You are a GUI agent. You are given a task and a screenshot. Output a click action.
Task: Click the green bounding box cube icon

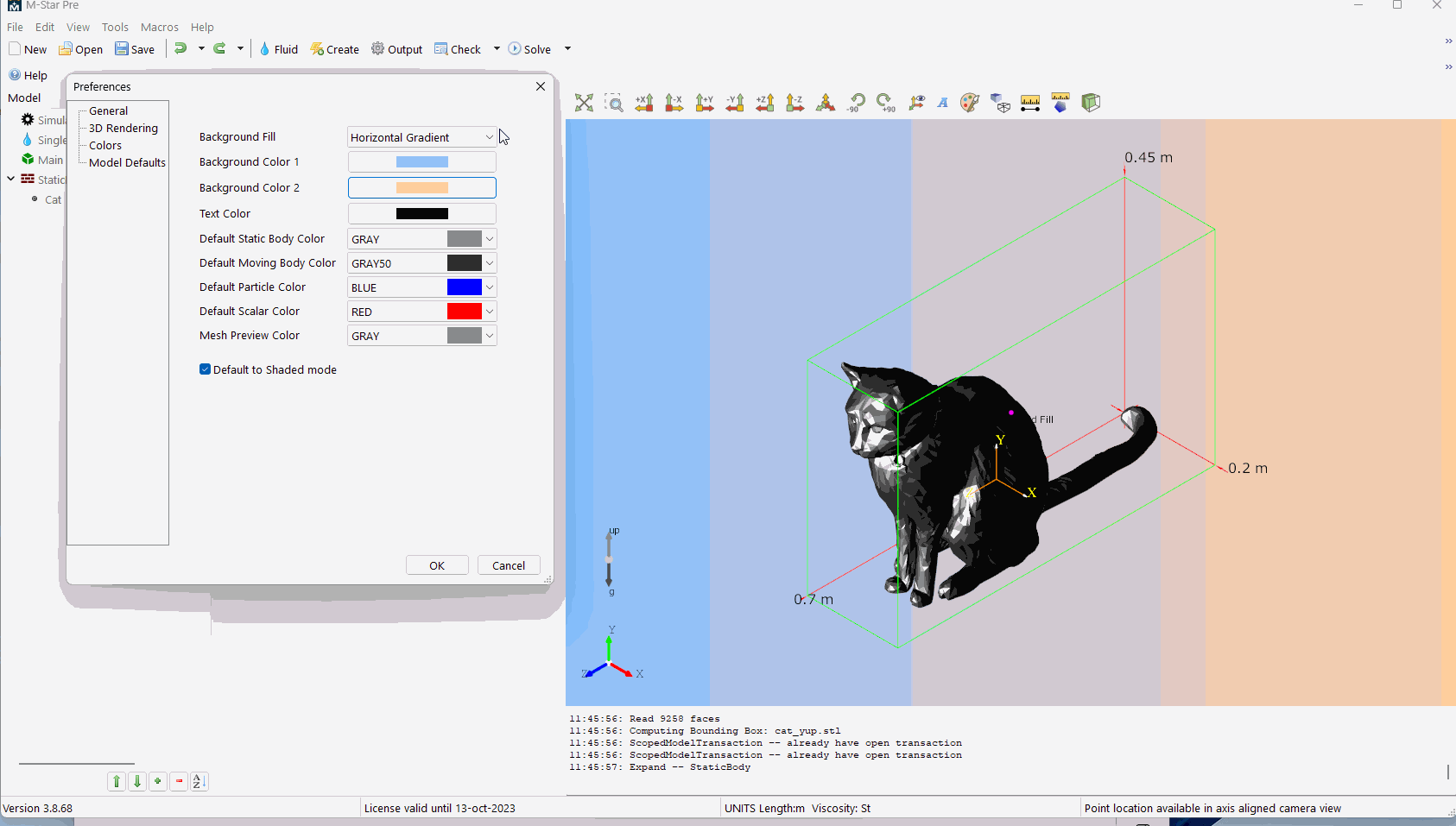click(1091, 103)
